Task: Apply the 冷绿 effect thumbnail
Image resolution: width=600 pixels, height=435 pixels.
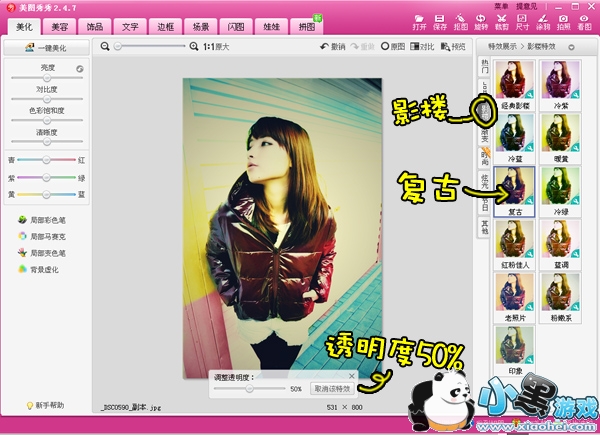Action: pyautogui.click(x=561, y=191)
